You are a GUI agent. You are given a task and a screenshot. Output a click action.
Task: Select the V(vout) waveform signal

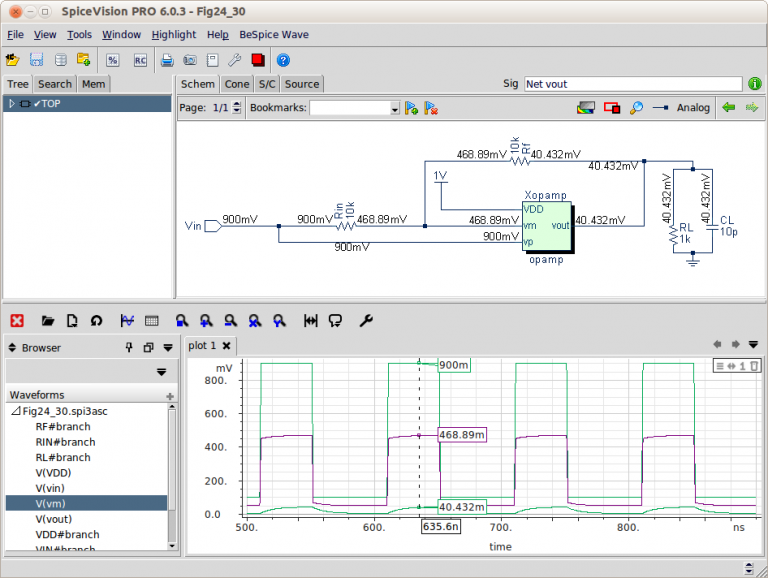coord(54,519)
